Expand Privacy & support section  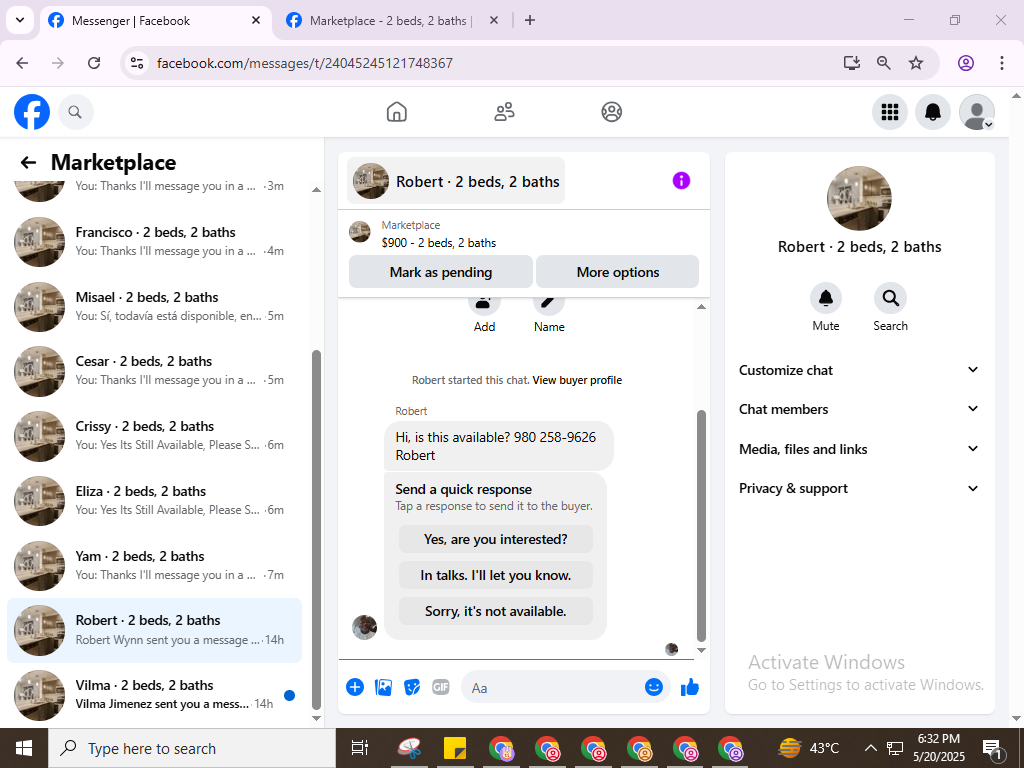[859, 488]
